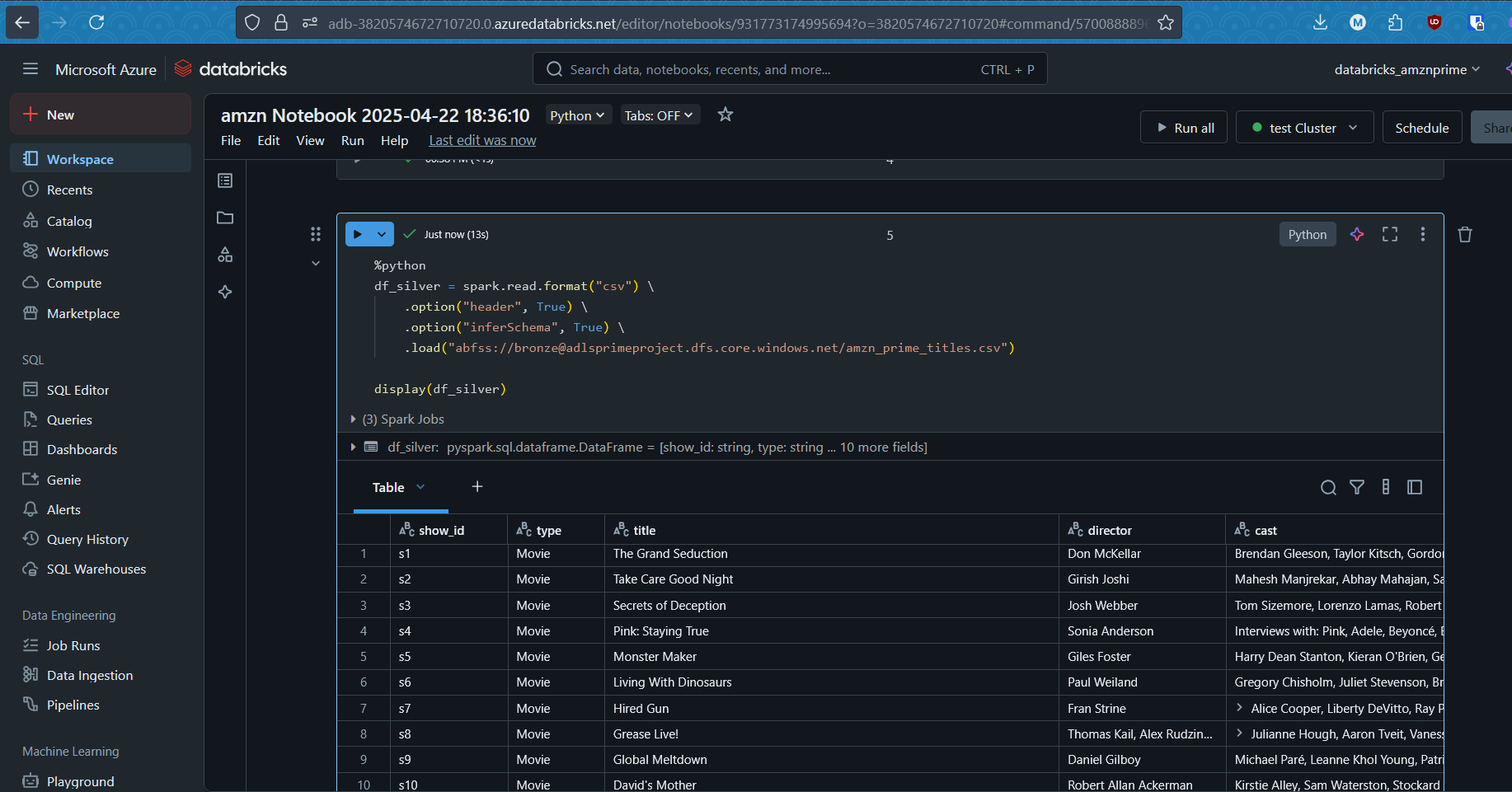The height and width of the screenshot is (792, 1512).
Task: Search within the displayed results table
Action: 1328,487
